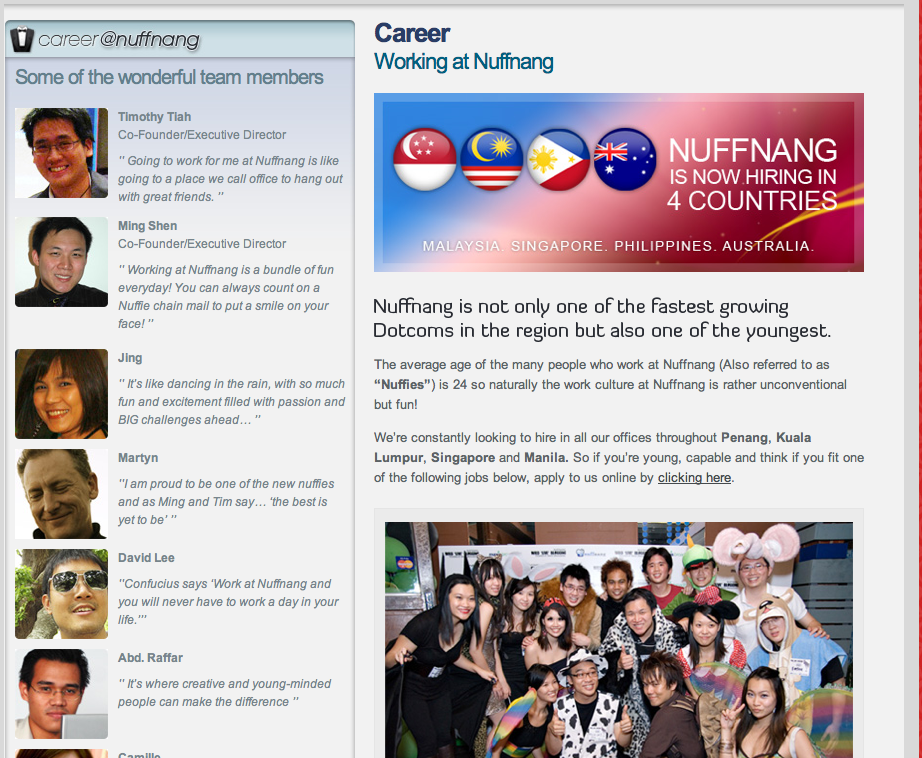
Task: Click the name 'Martyn'
Action: (138, 458)
